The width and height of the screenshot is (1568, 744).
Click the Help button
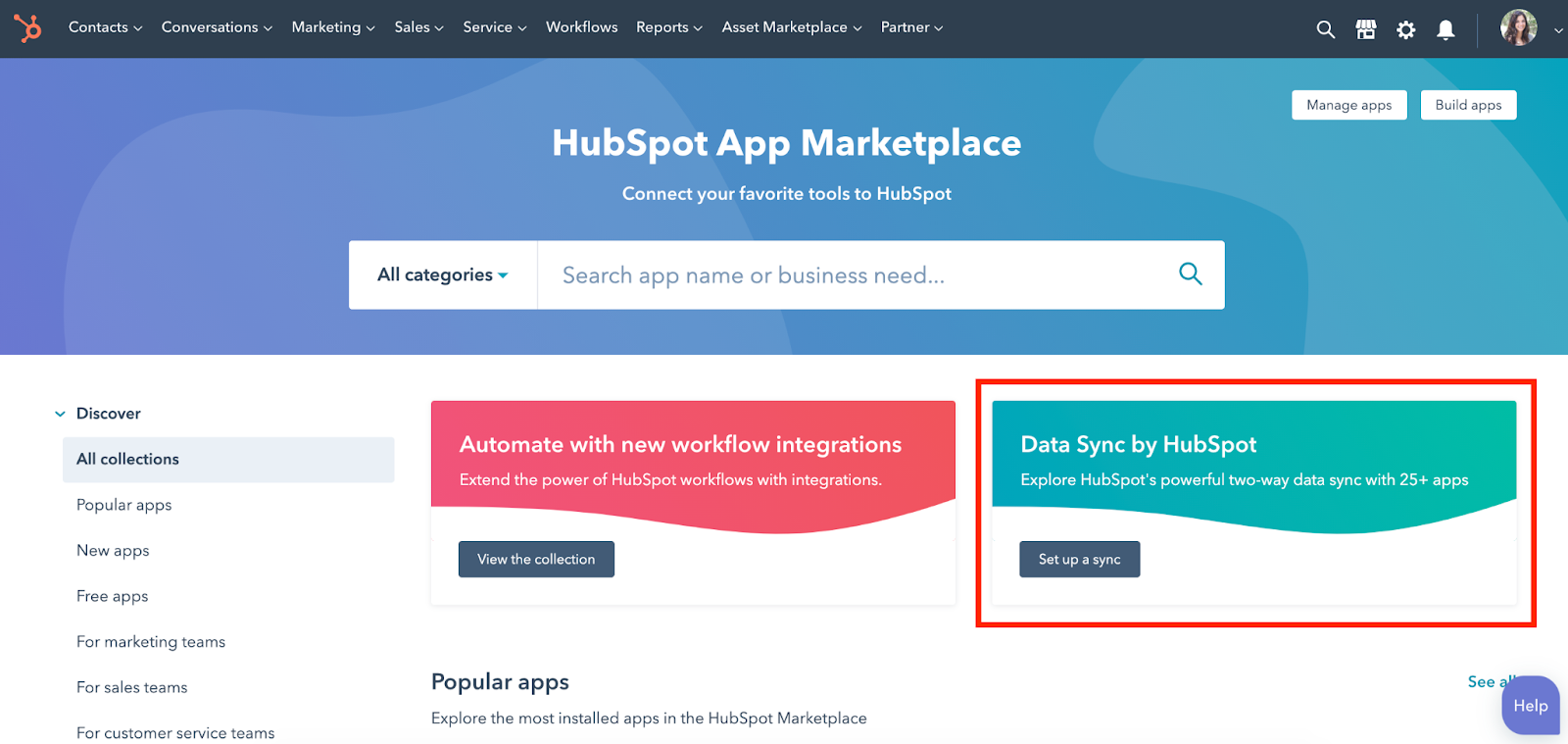coord(1530,706)
